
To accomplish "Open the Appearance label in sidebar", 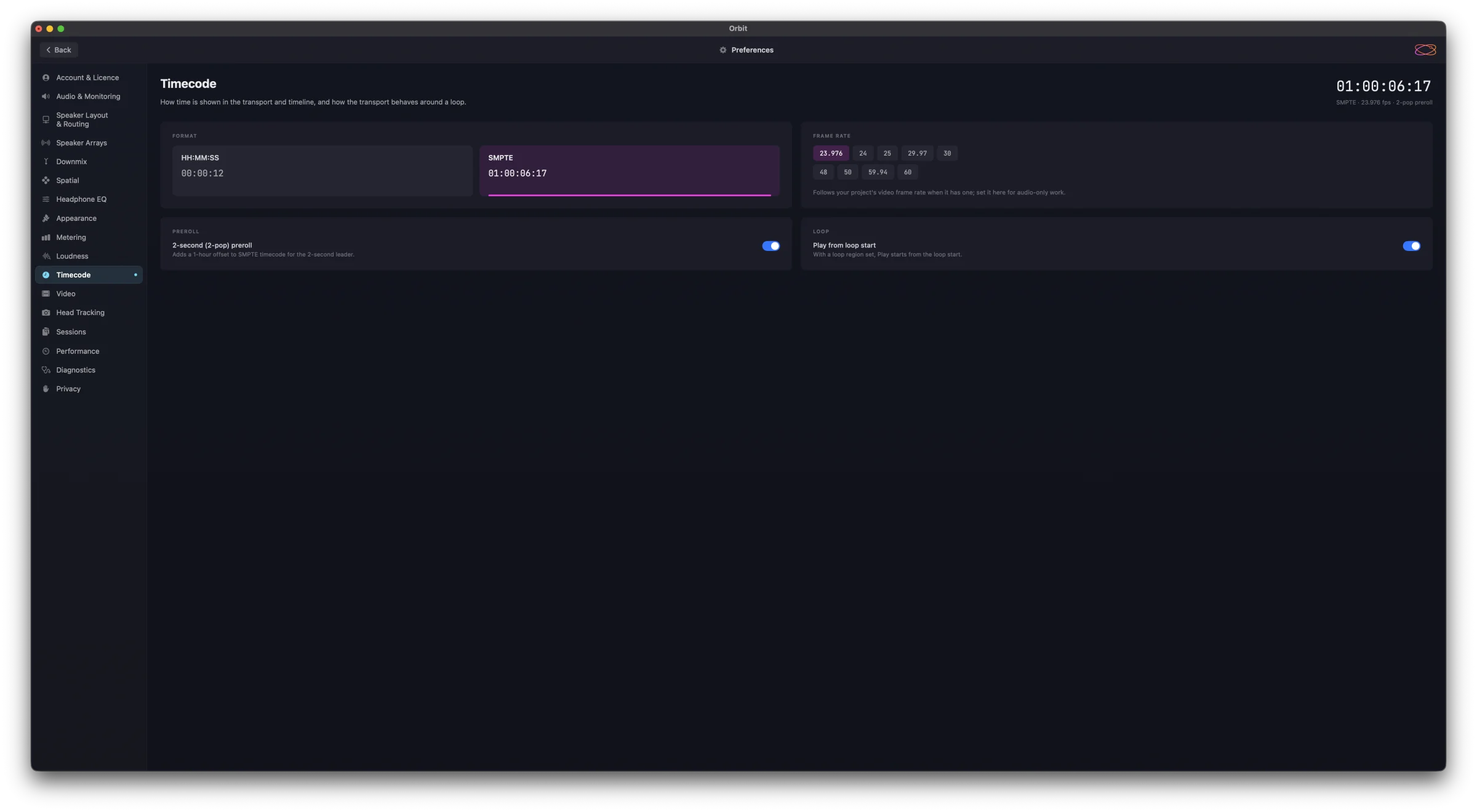I will [76, 218].
